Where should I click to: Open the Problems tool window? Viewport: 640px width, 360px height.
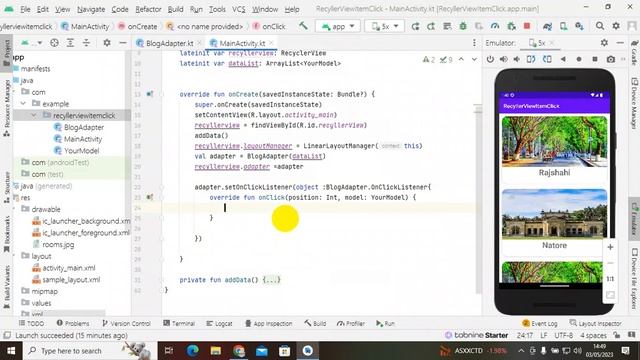pyautogui.click(x=73, y=323)
